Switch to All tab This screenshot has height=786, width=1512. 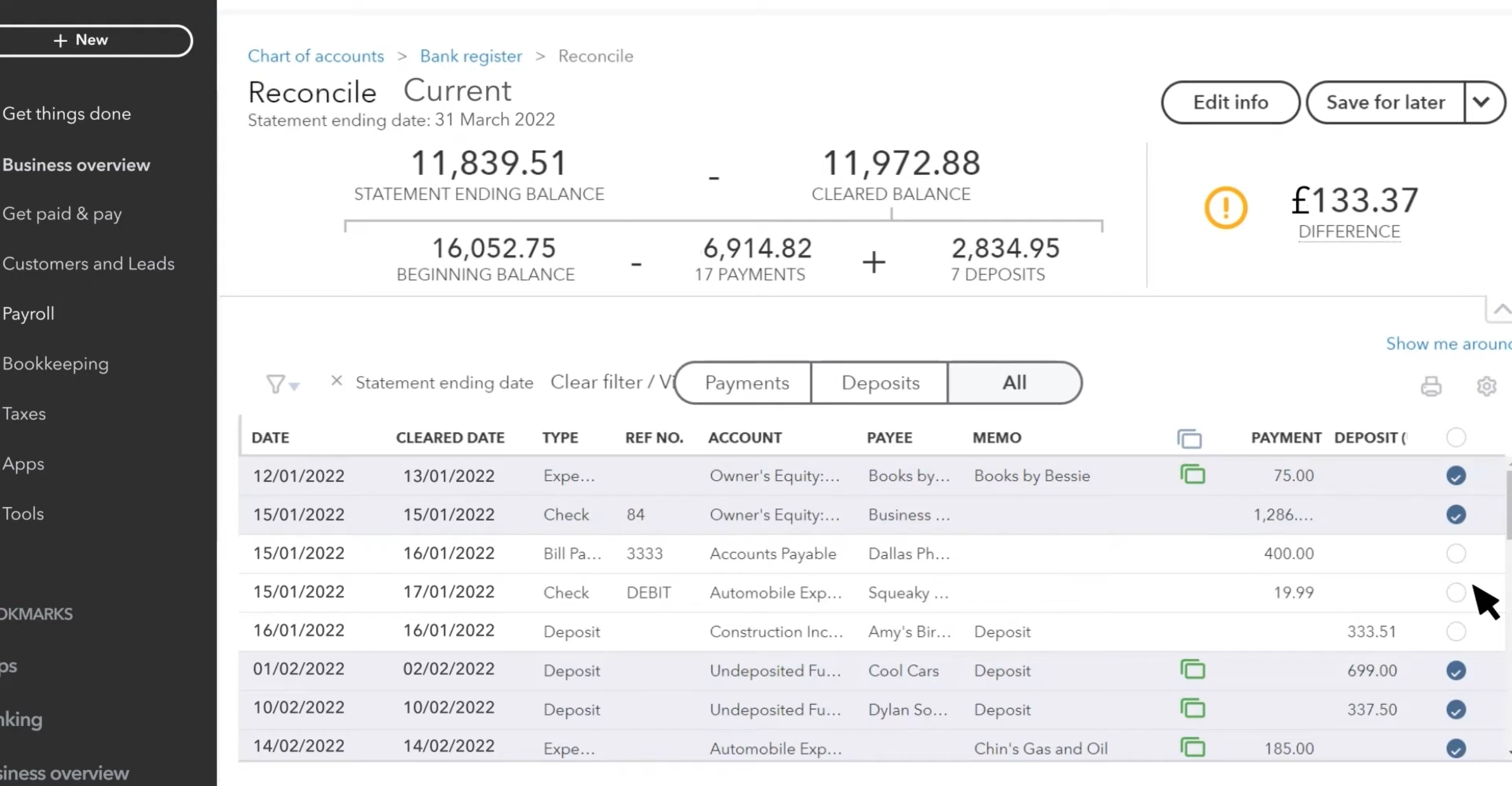click(1014, 383)
